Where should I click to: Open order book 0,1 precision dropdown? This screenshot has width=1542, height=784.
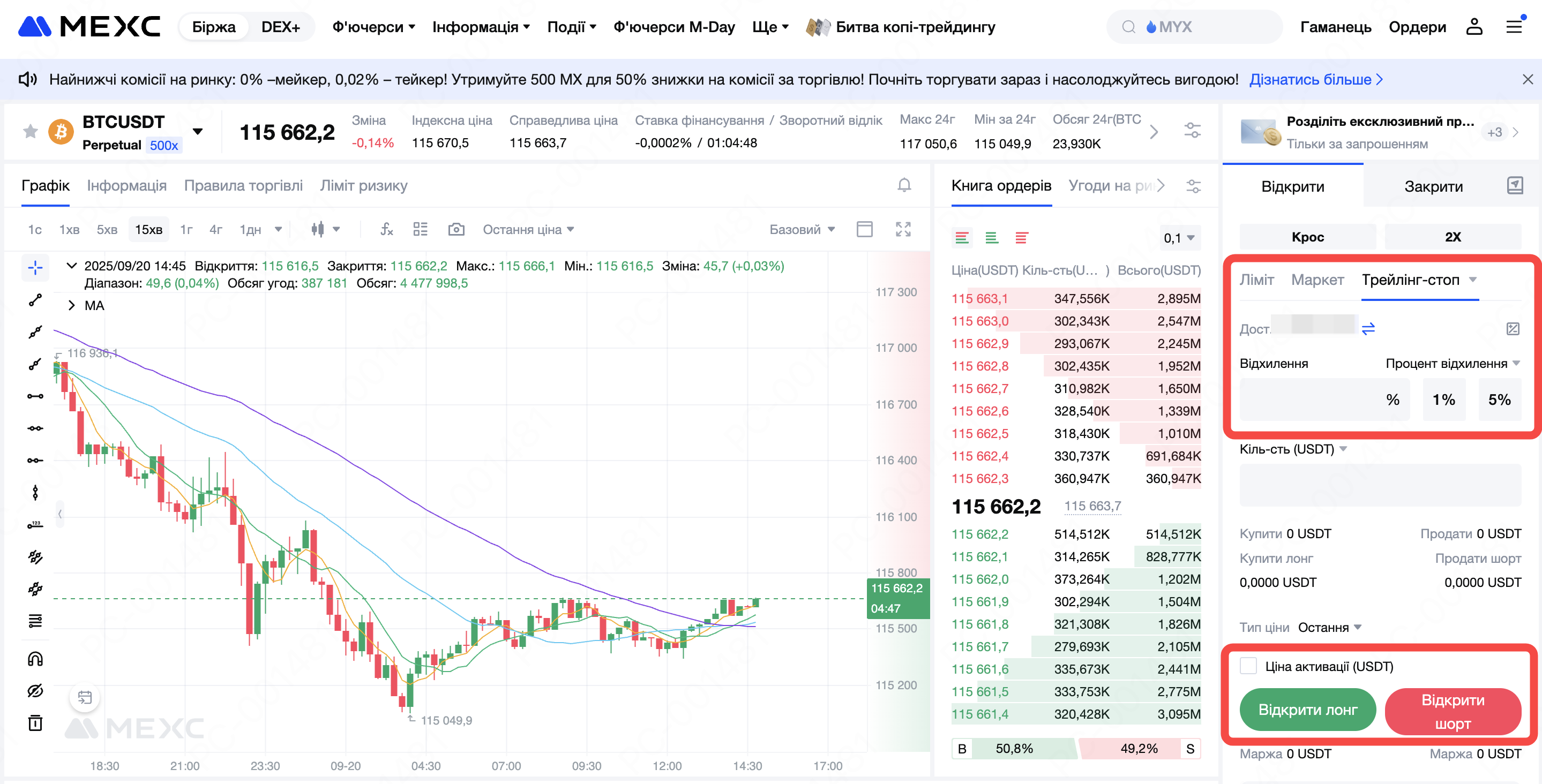[x=1179, y=238]
